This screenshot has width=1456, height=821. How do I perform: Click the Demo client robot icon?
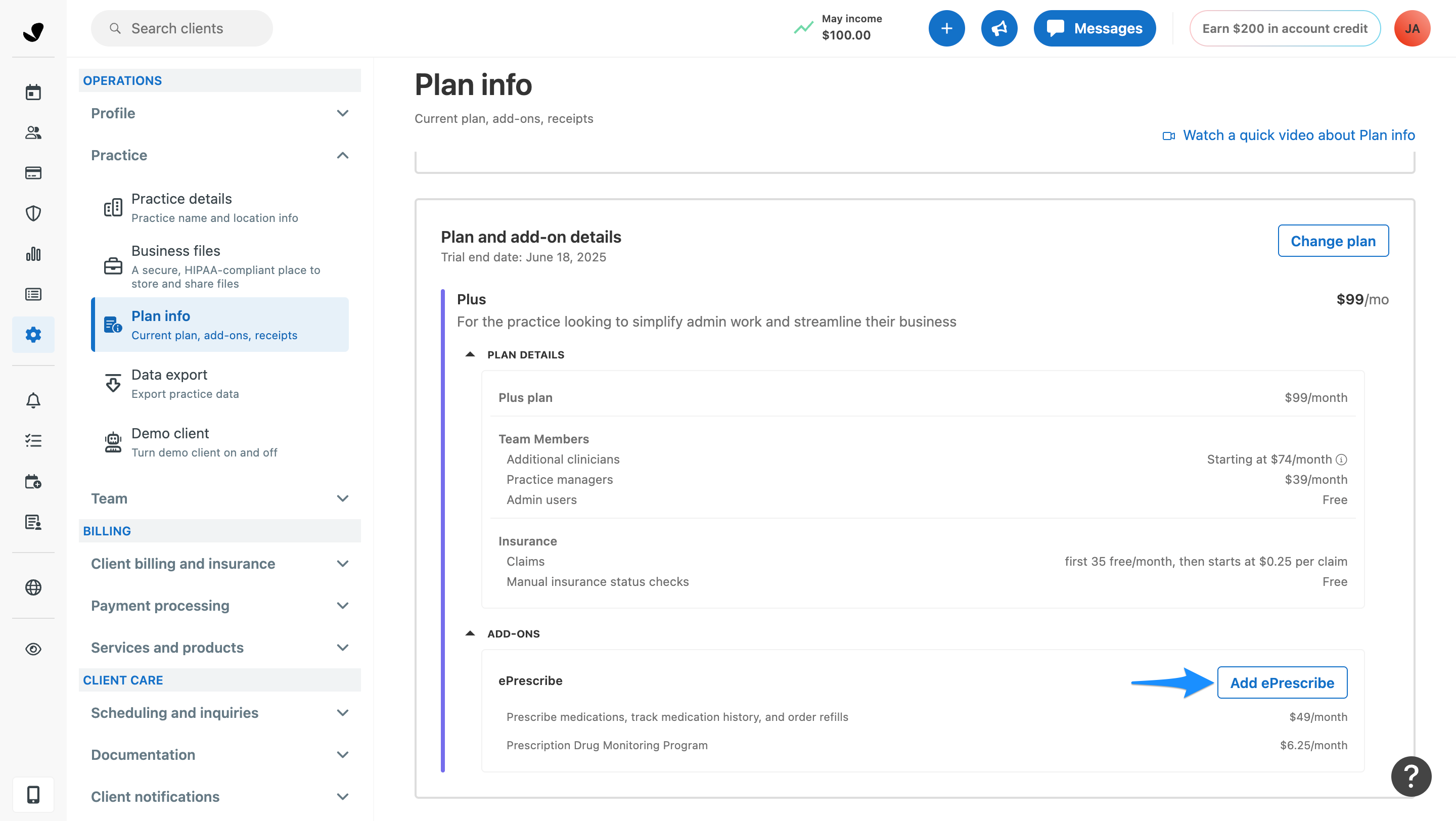pyautogui.click(x=113, y=442)
